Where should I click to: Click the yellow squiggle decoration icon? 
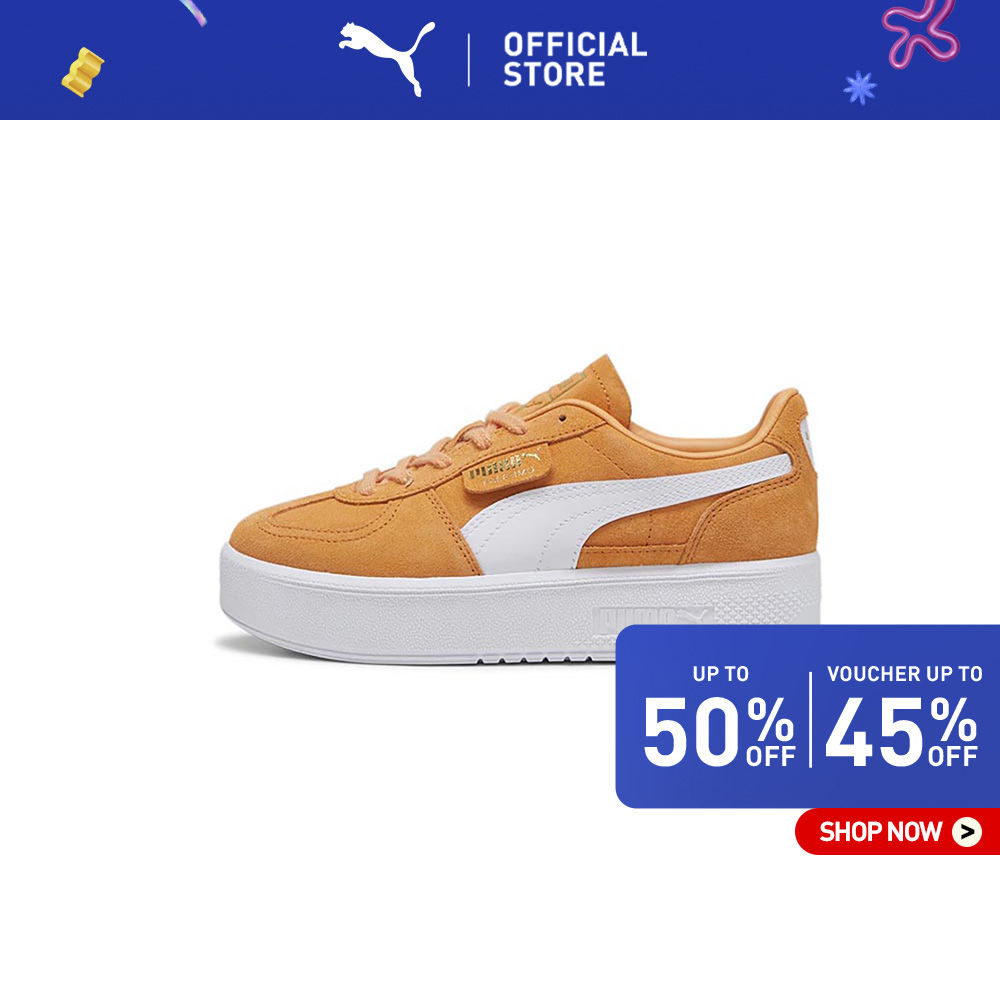(x=82, y=72)
